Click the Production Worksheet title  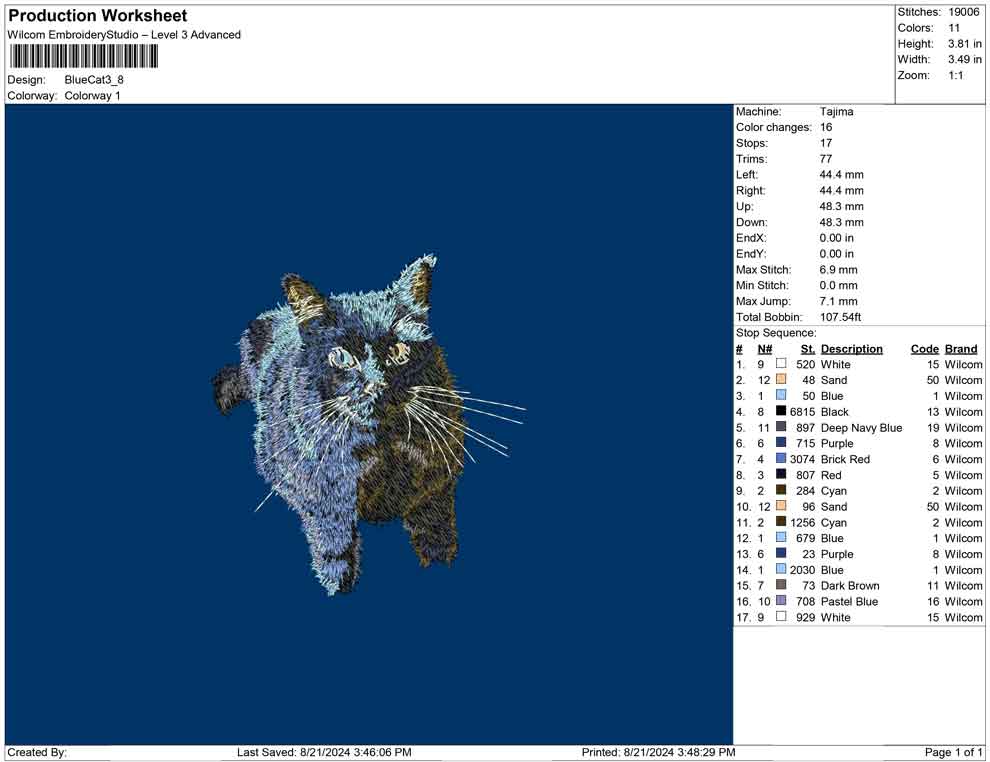click(97, 16)
